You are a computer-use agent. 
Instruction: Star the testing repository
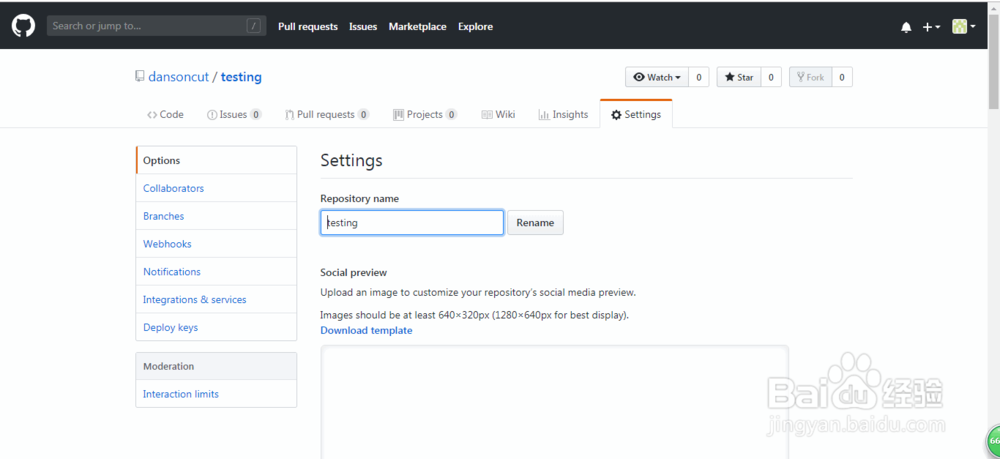[739, 77]
